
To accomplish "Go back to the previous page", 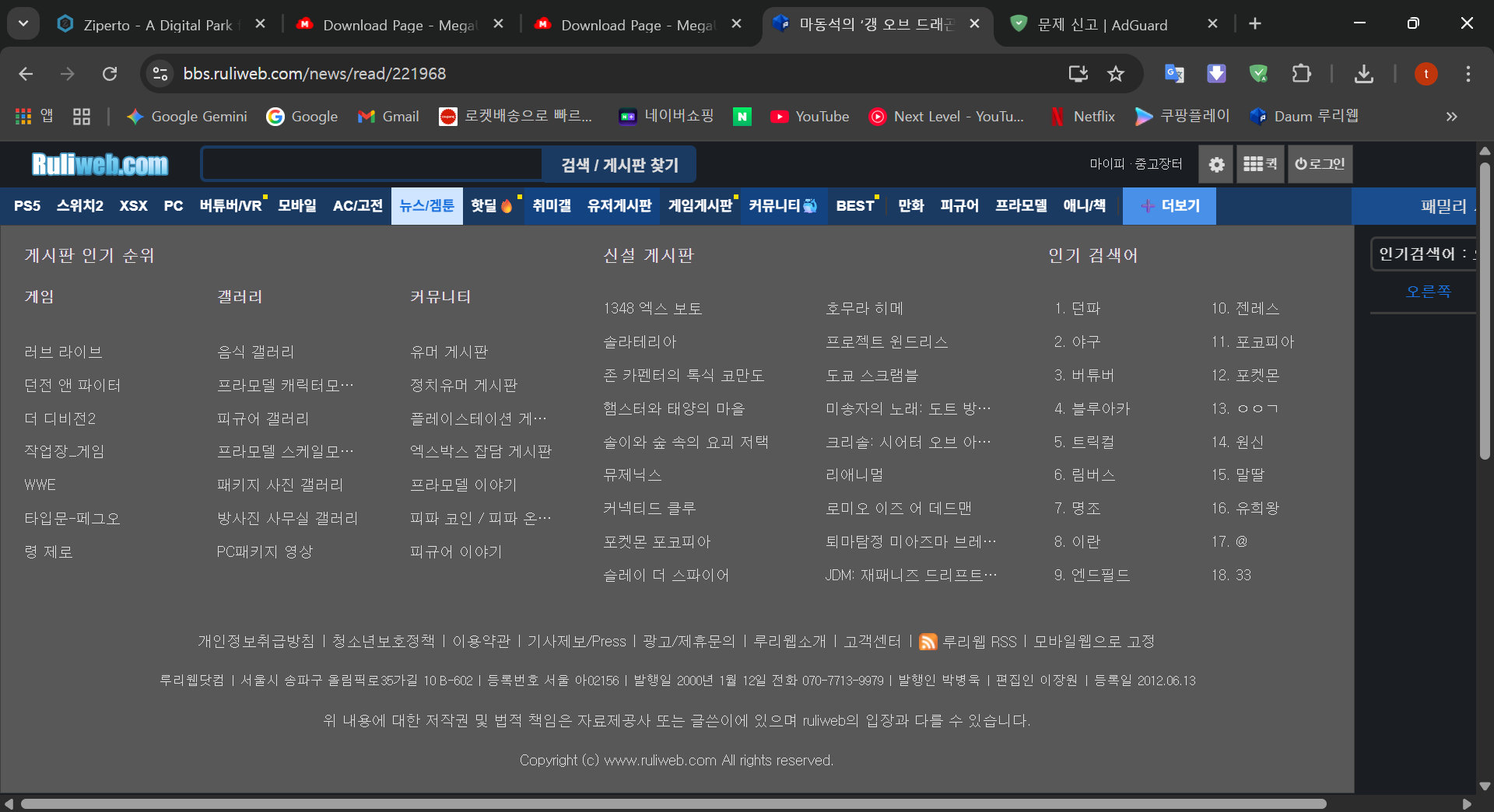I will (26, 74).
